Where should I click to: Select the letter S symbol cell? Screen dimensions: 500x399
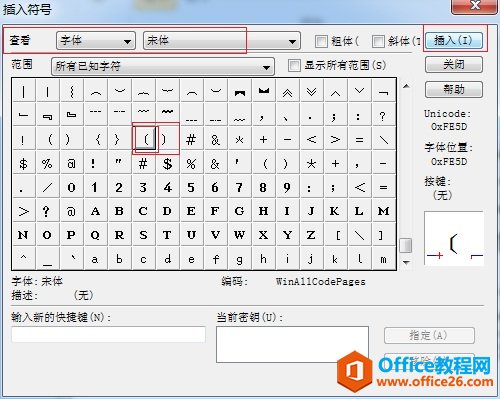click(x=143, y=235)
